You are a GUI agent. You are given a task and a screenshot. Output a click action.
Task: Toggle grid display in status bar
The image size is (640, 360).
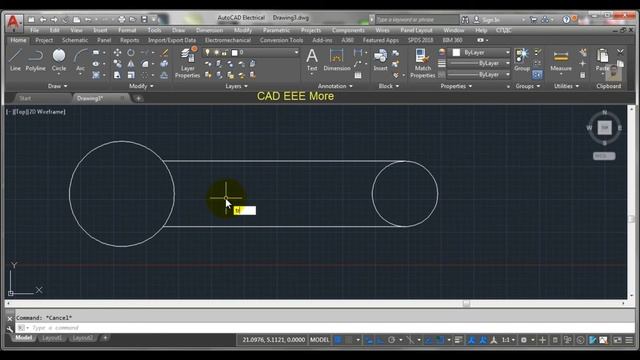[x=338, y=340]
